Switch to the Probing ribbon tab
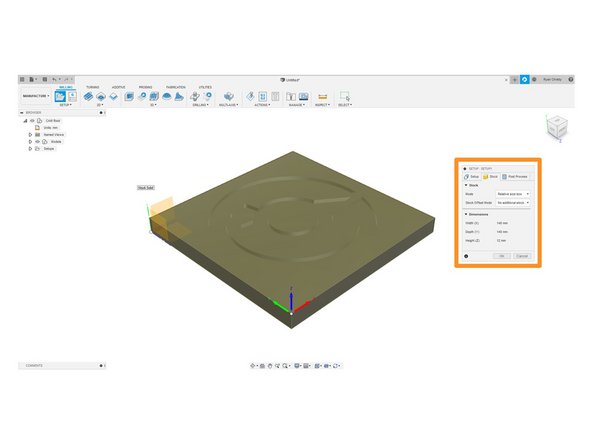 click(145, 87)
